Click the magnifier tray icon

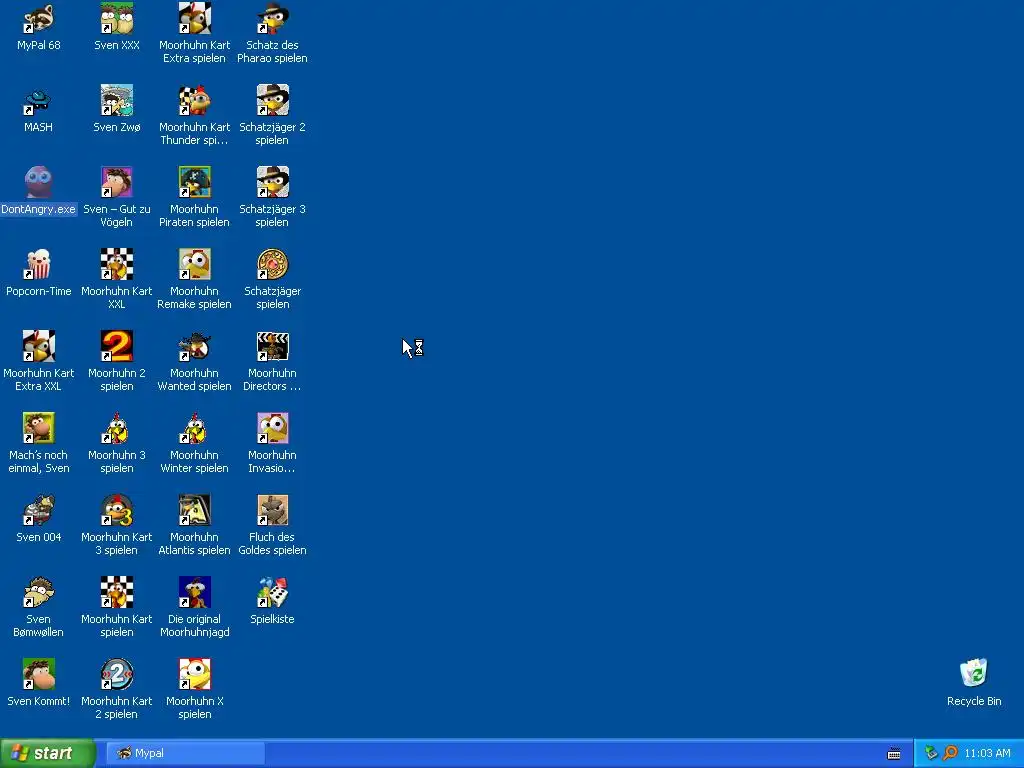[950, 753]
